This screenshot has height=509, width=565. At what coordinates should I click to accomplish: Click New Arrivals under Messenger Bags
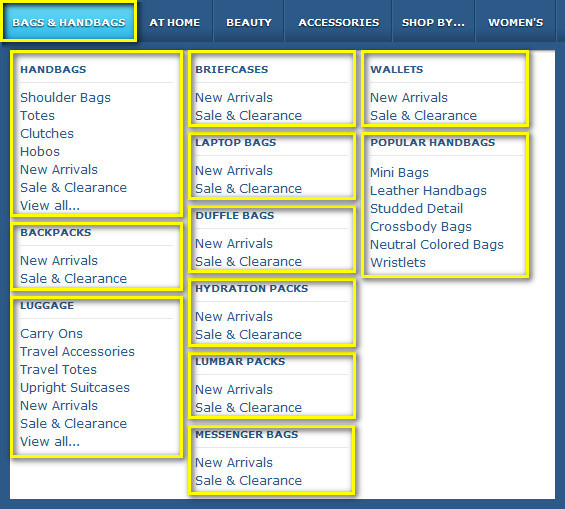click(234, 463)
